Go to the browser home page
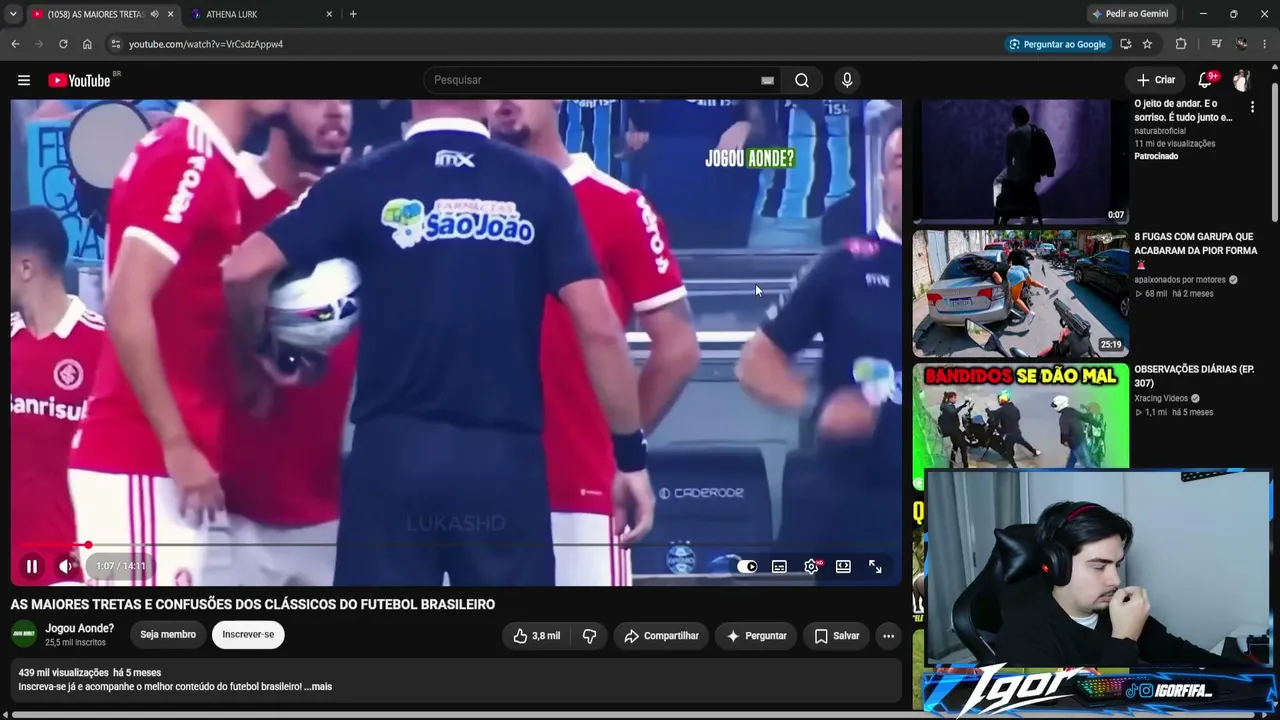1280x720 pixels. [87, 44]
